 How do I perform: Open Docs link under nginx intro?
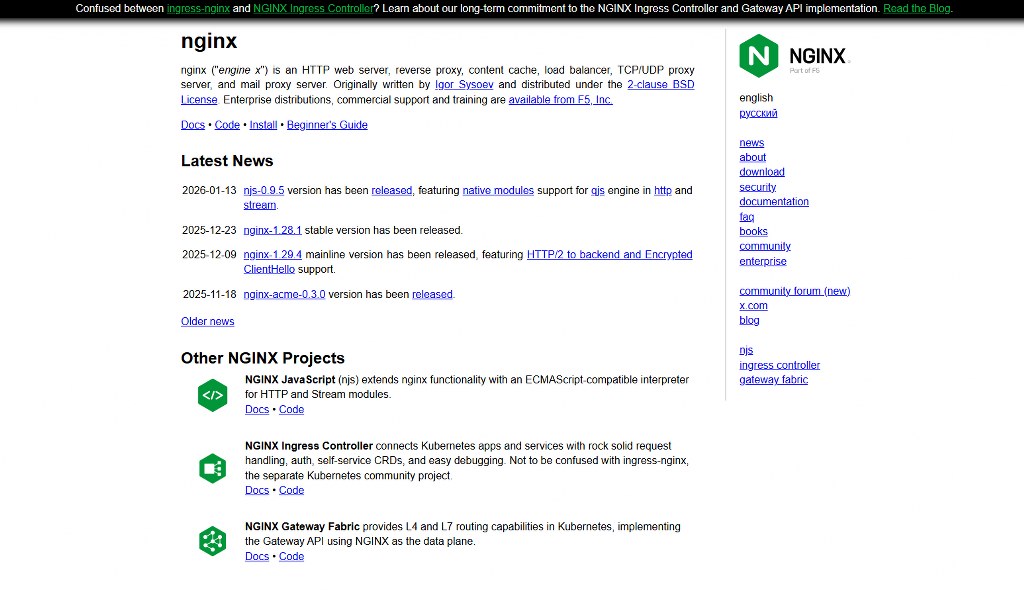(193, 125)
